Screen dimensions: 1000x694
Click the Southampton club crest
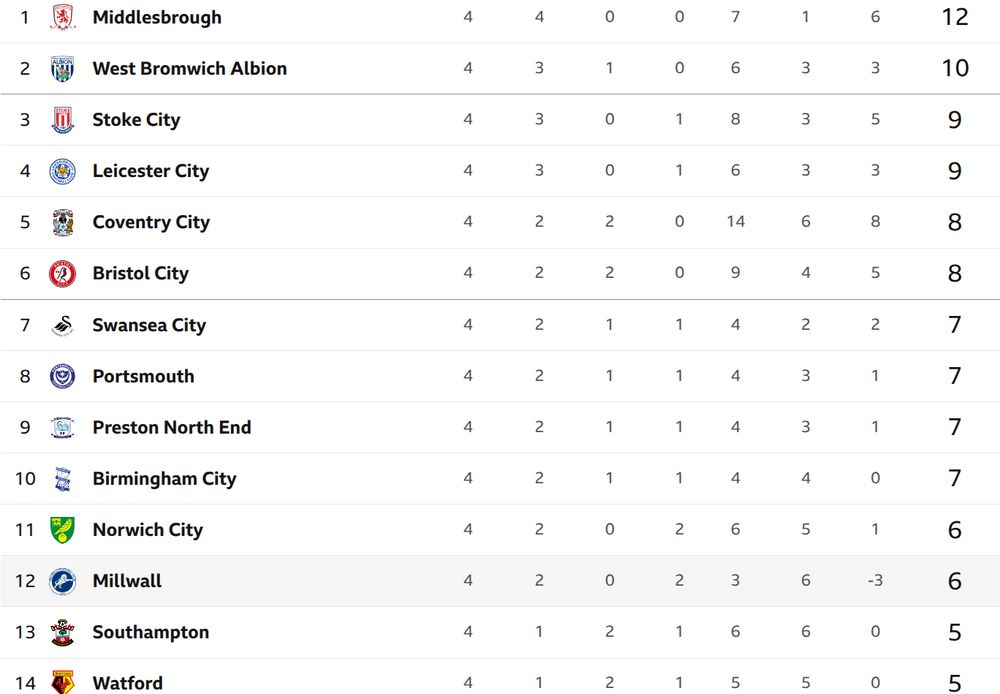click(62, 632)
